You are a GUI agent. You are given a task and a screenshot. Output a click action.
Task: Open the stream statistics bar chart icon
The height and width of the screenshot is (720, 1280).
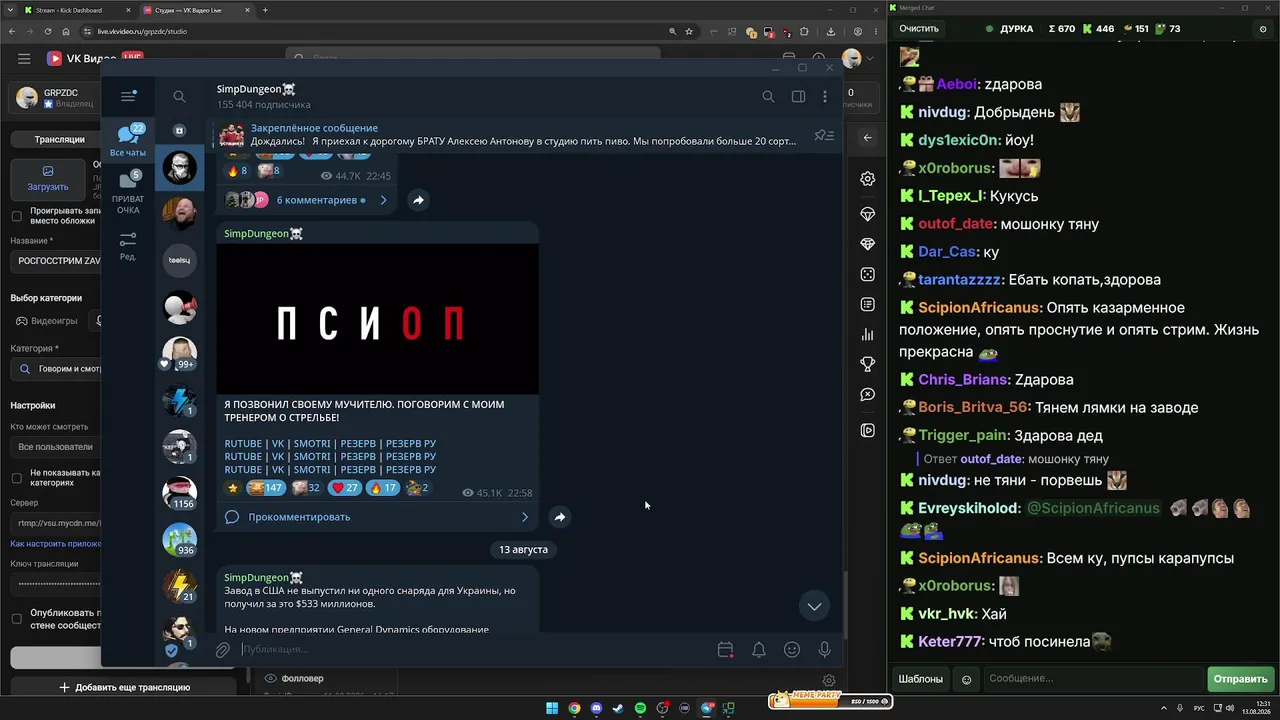[867, 335]
